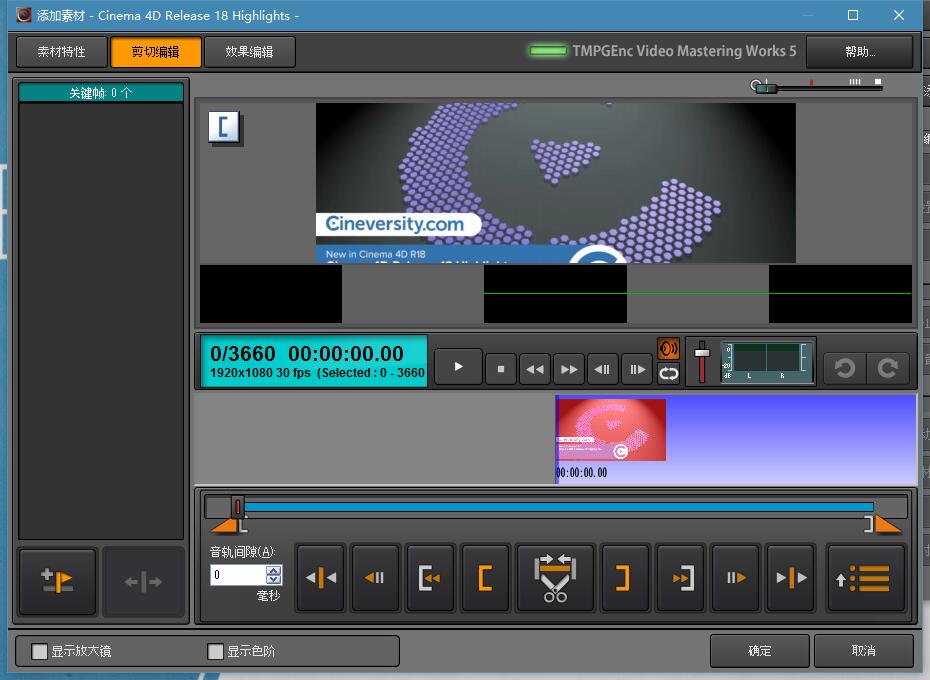Viewport: 930px width, 680px height.
Task: Add a keyframe with the flag button
Action: pos(58,582)
